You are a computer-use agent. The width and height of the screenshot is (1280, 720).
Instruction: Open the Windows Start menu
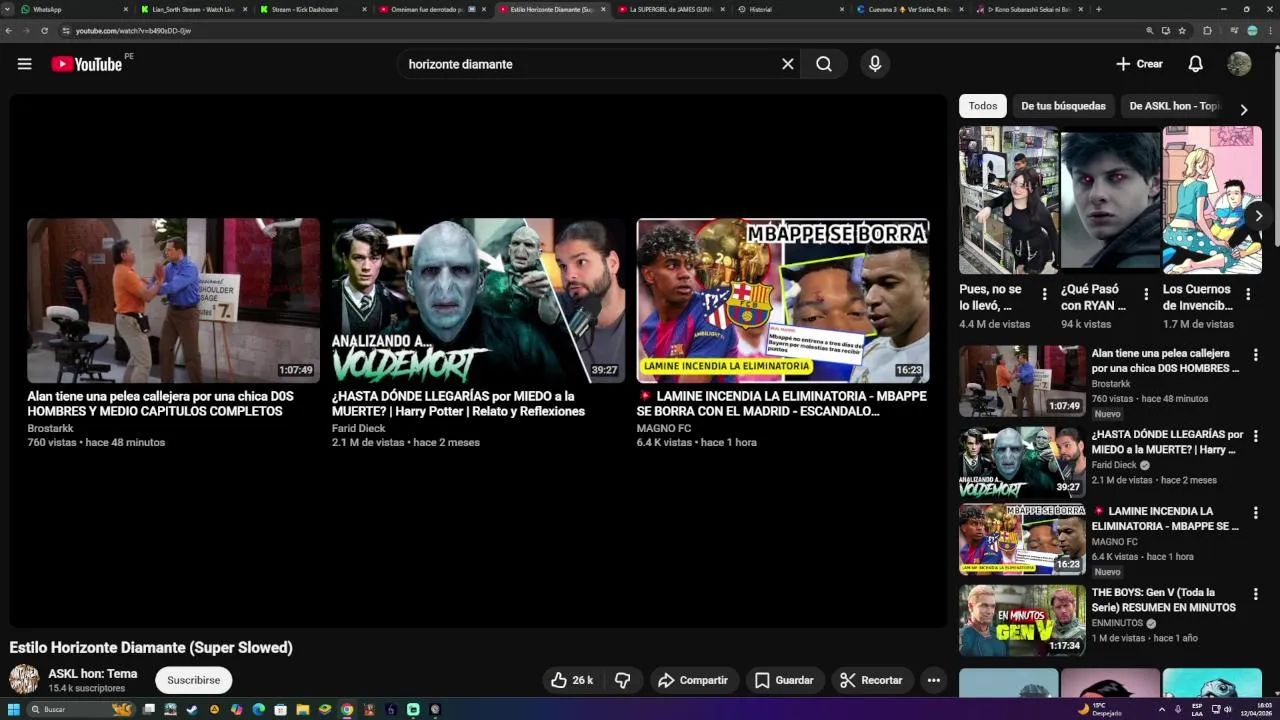click(x=14, y=709)
